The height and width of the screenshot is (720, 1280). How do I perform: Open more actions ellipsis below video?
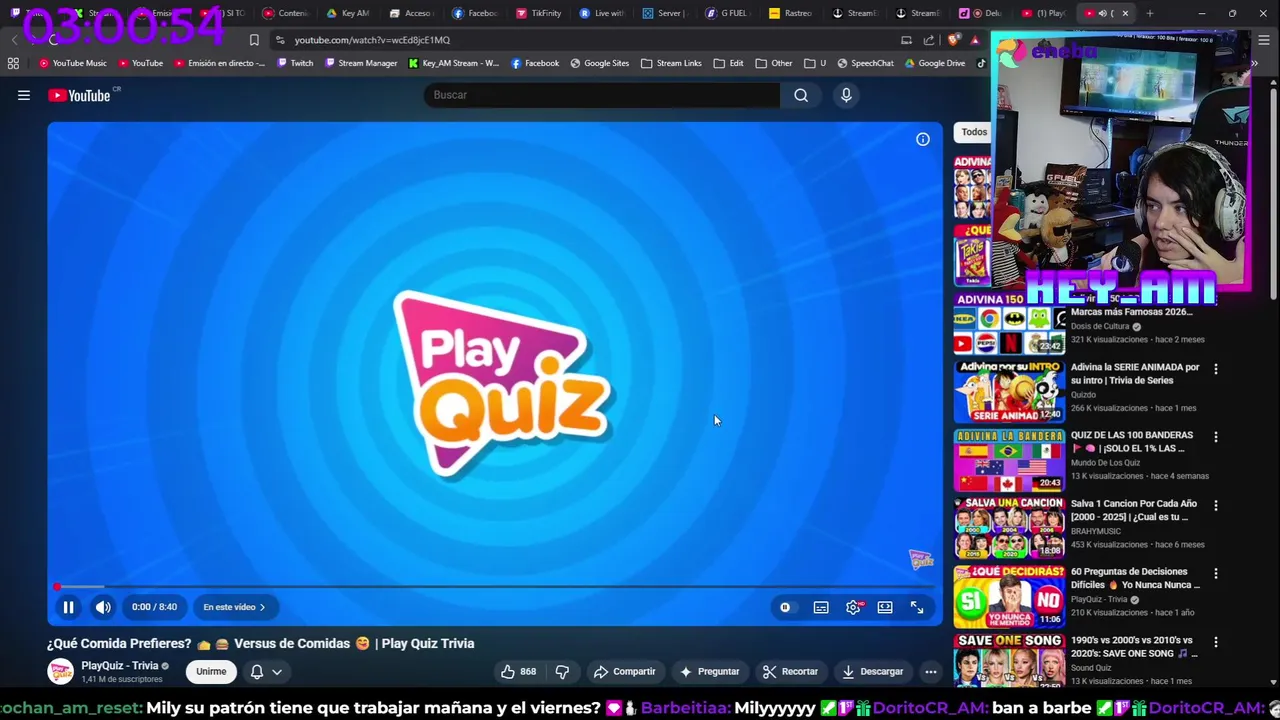click(931, 672)
